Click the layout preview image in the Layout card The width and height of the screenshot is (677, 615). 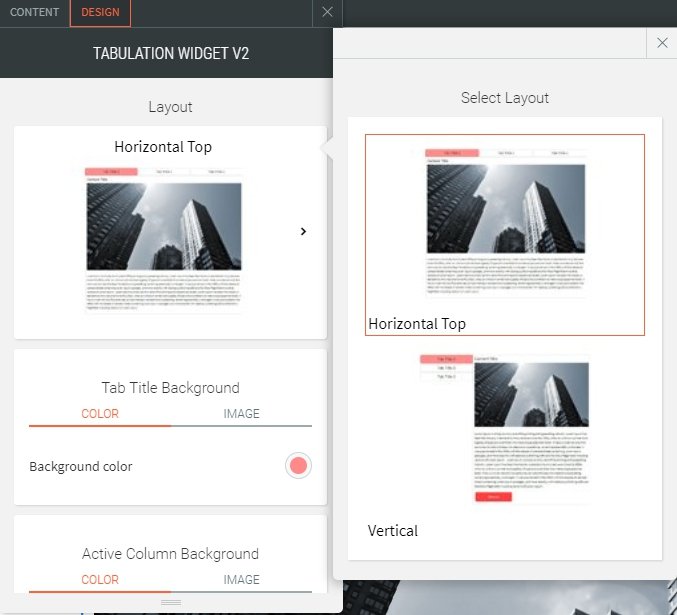click(163, 240)
